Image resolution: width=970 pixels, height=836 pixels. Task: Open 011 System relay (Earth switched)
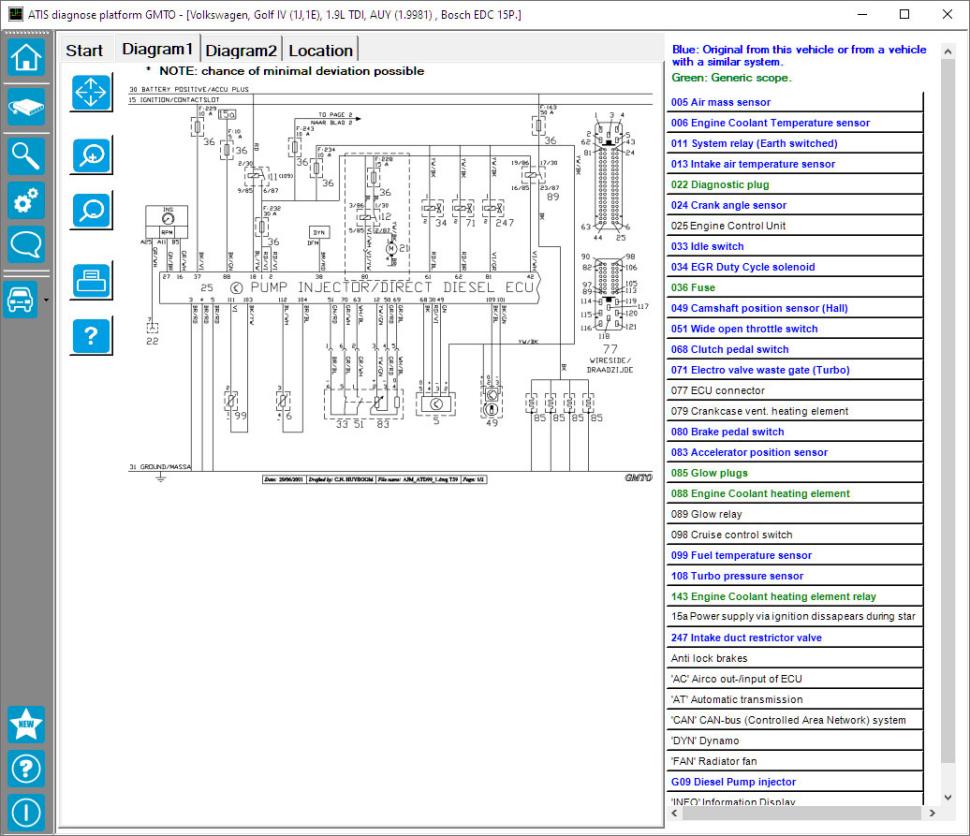pos(794,143)
